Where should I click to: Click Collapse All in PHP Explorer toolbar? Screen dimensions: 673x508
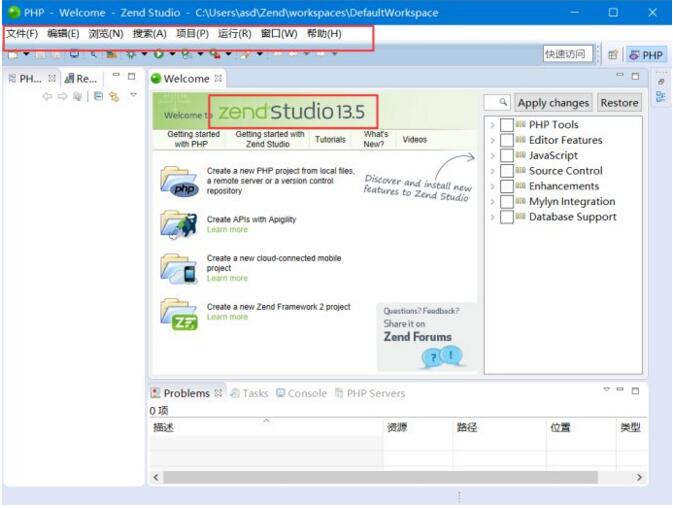tap(98, 97)
